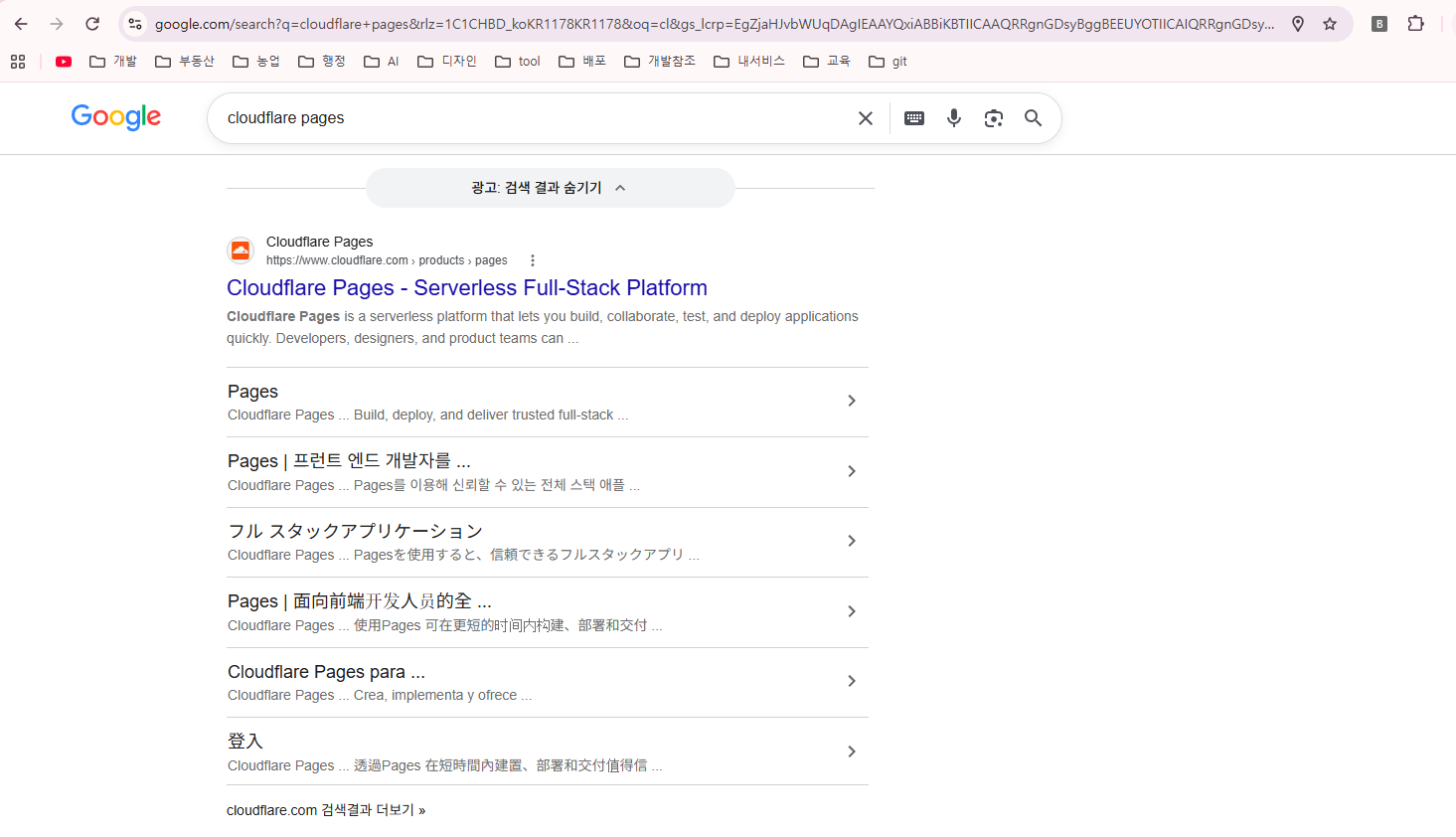Image resolution: width=1456 pixels, height=837 pixels.
Task: Go to Google home via logo
Action: click(x=116, y=117)
